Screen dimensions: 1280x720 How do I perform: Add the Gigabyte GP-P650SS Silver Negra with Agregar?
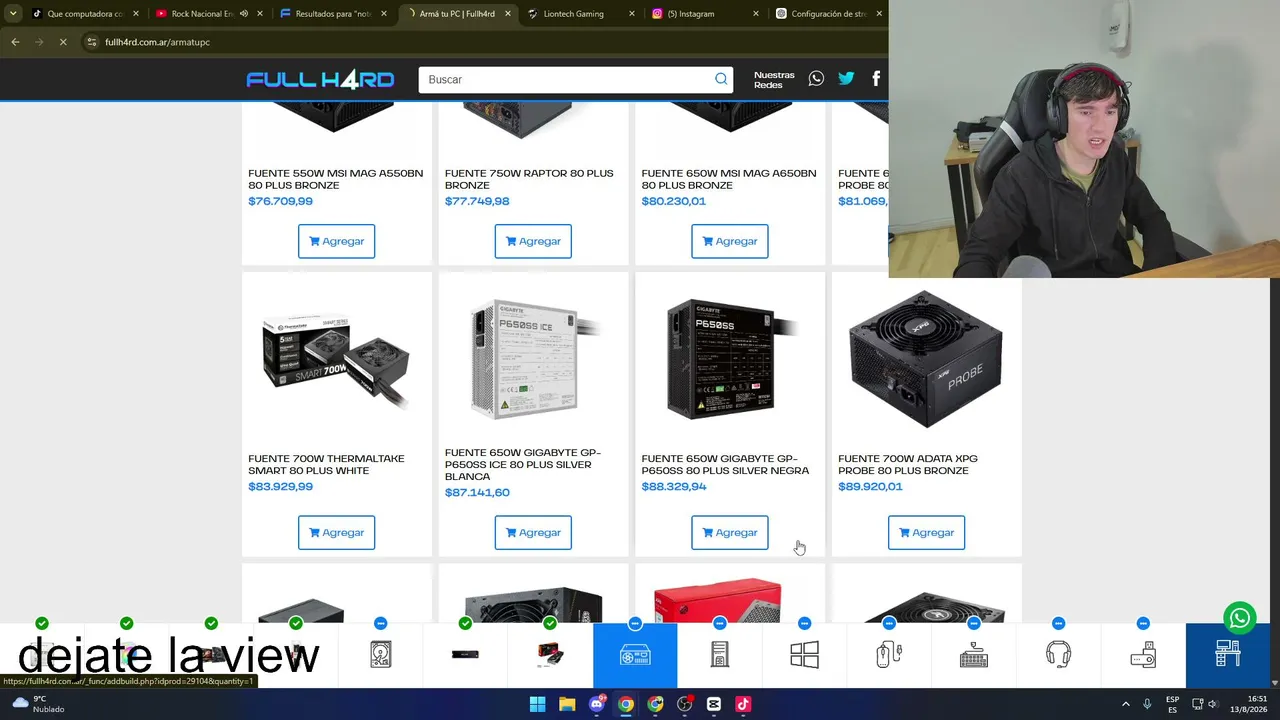(x=730, y=532)
